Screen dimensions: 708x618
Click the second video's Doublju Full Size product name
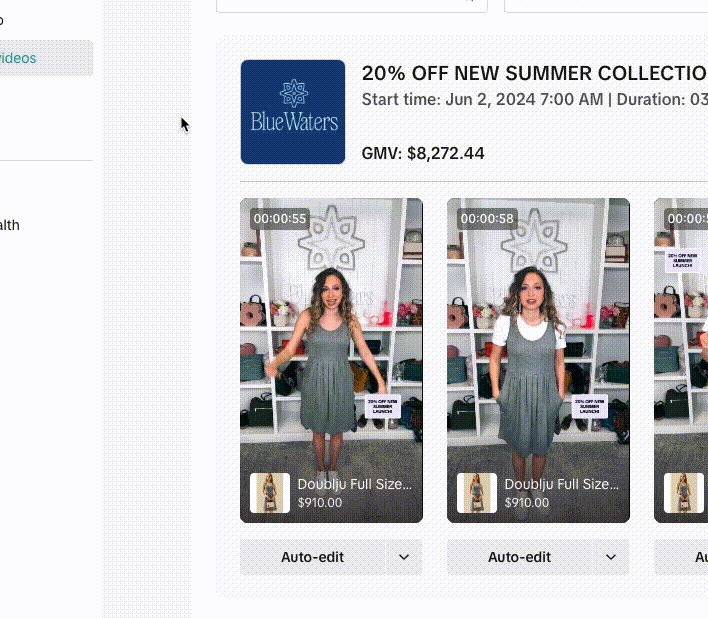click(x=561, y=484)
